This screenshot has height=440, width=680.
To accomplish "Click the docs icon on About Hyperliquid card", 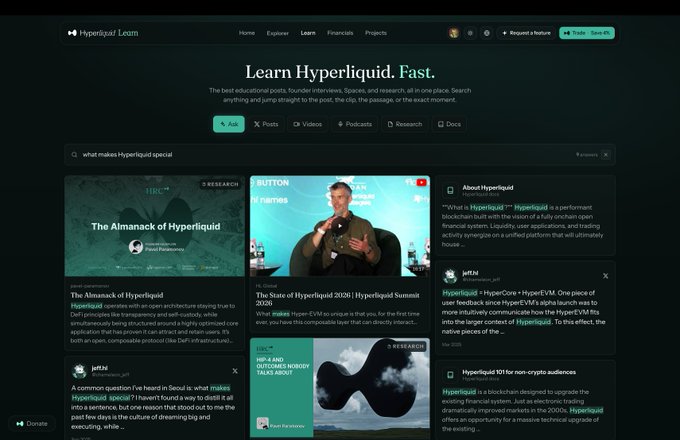I will tap(450, 190).
